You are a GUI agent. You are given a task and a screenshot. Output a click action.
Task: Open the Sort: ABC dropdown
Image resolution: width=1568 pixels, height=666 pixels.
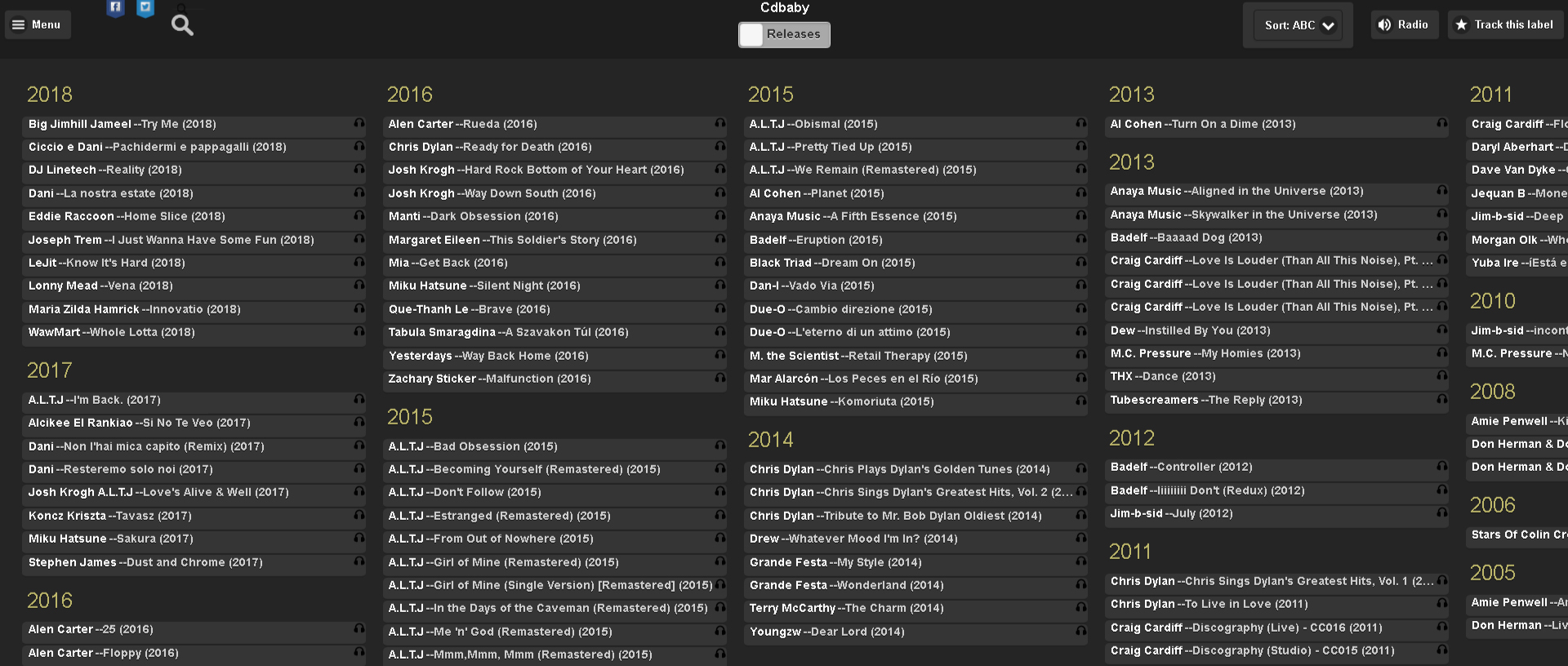point(1298,25)
